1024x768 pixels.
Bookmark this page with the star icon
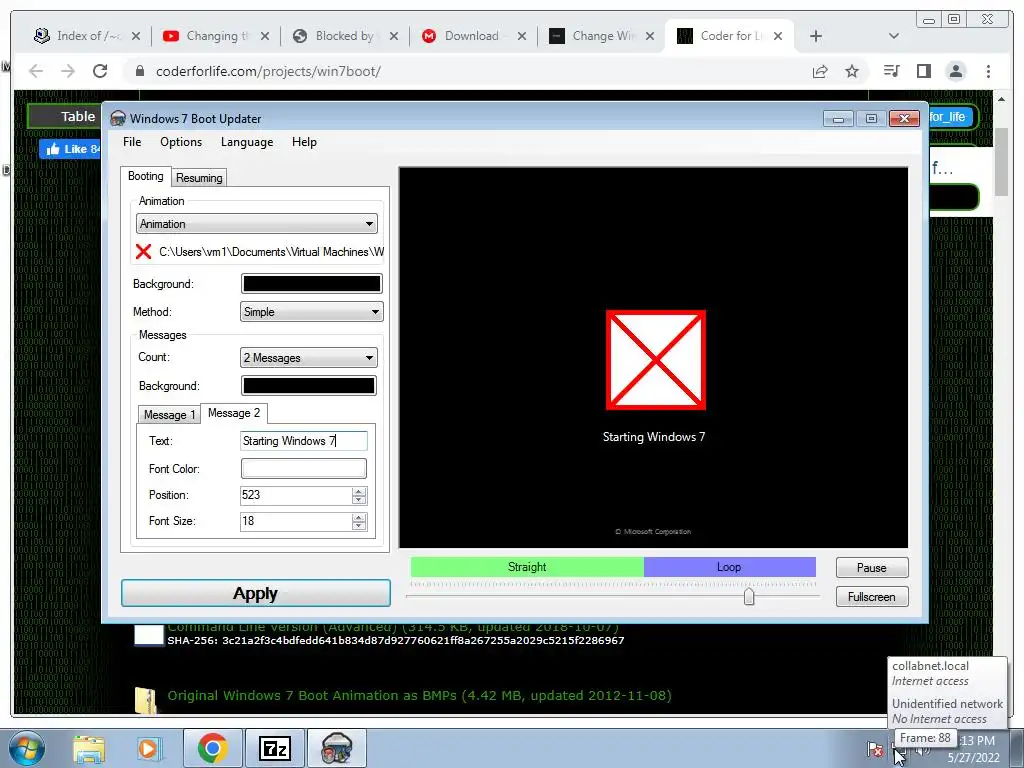pyautogui.click(x=852, y=71)
